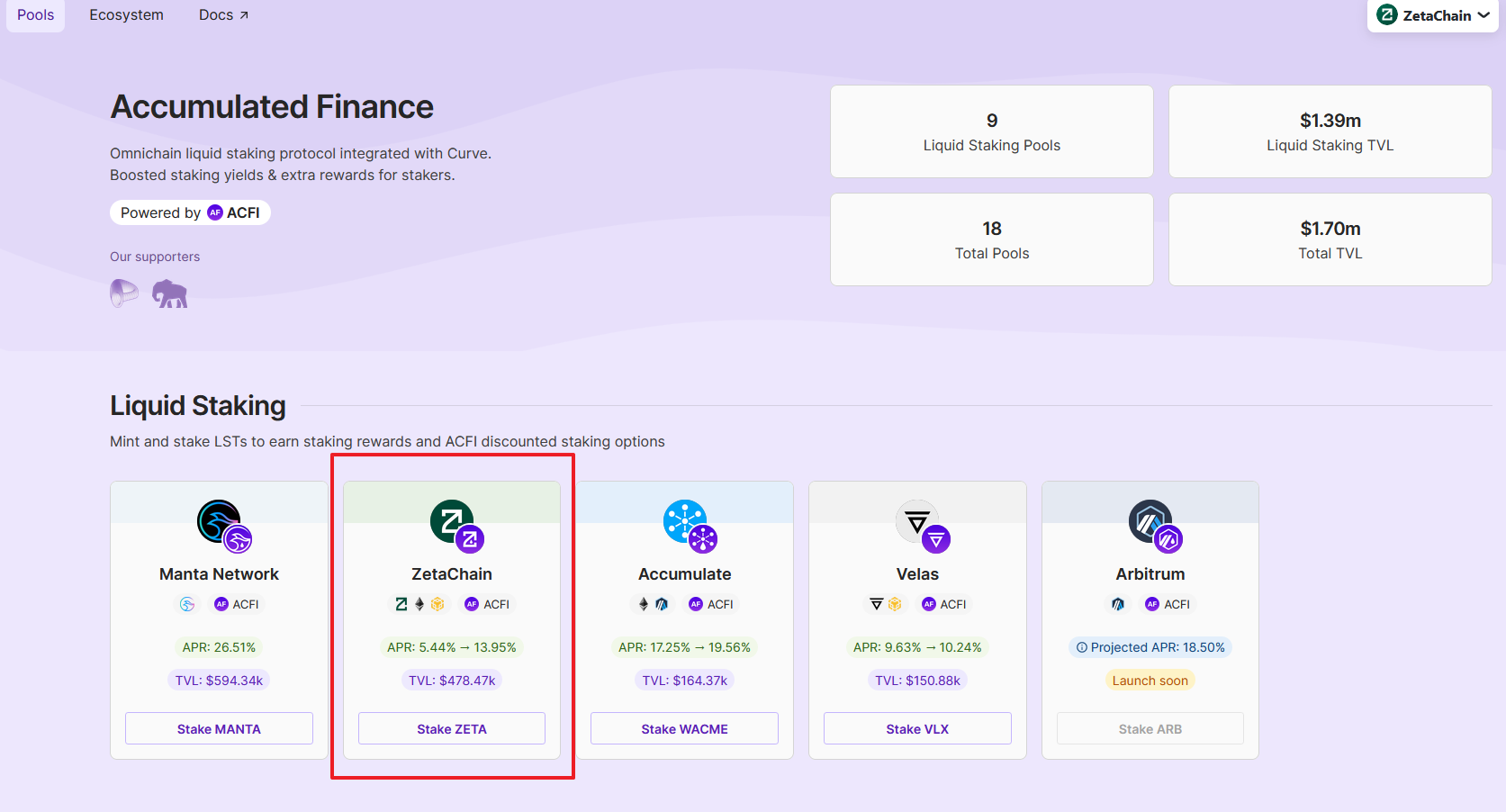The height and width of the screenshot is (812, 1506).
Task: Click APR 17.25% → 19.56% badge
Action: click(x=684, y=647)
